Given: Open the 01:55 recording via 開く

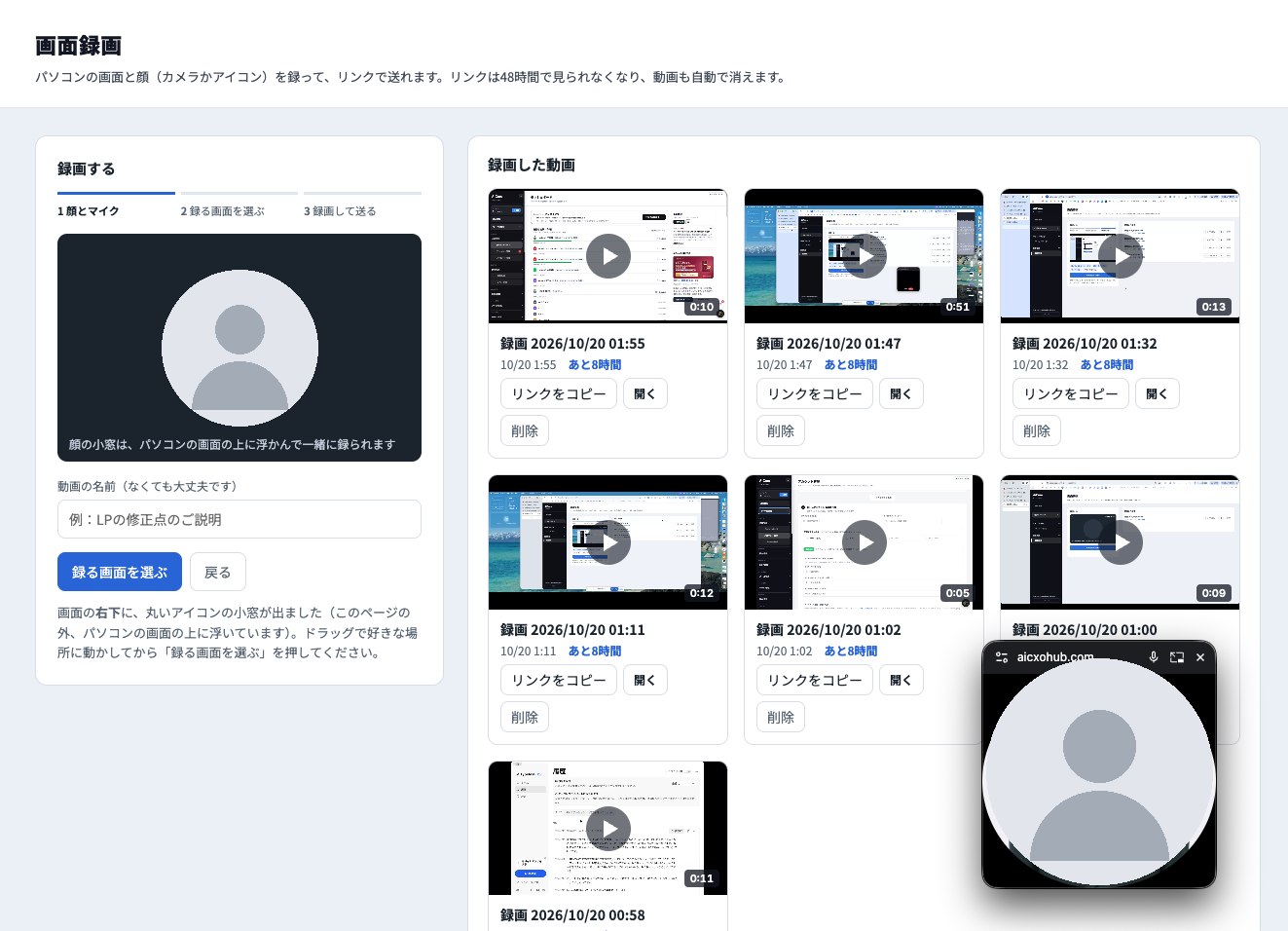Looking at the screenshot, I should tap(644, 393).
